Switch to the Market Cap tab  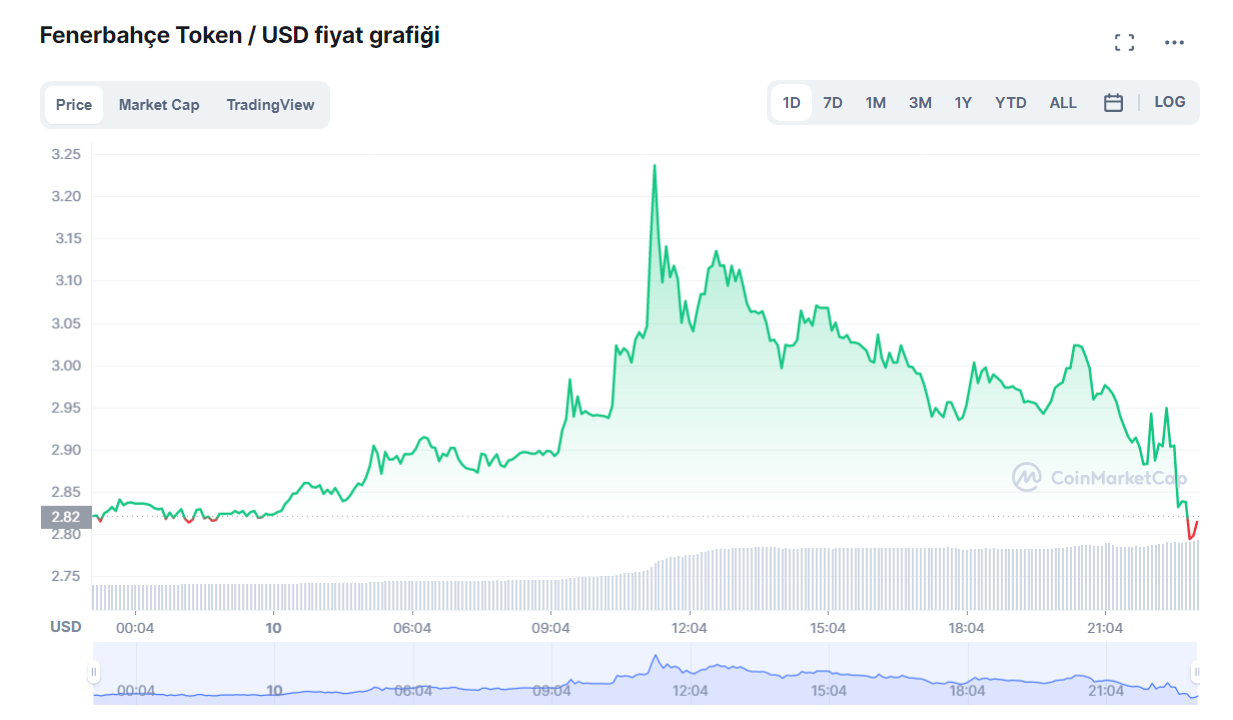(159, 104)
